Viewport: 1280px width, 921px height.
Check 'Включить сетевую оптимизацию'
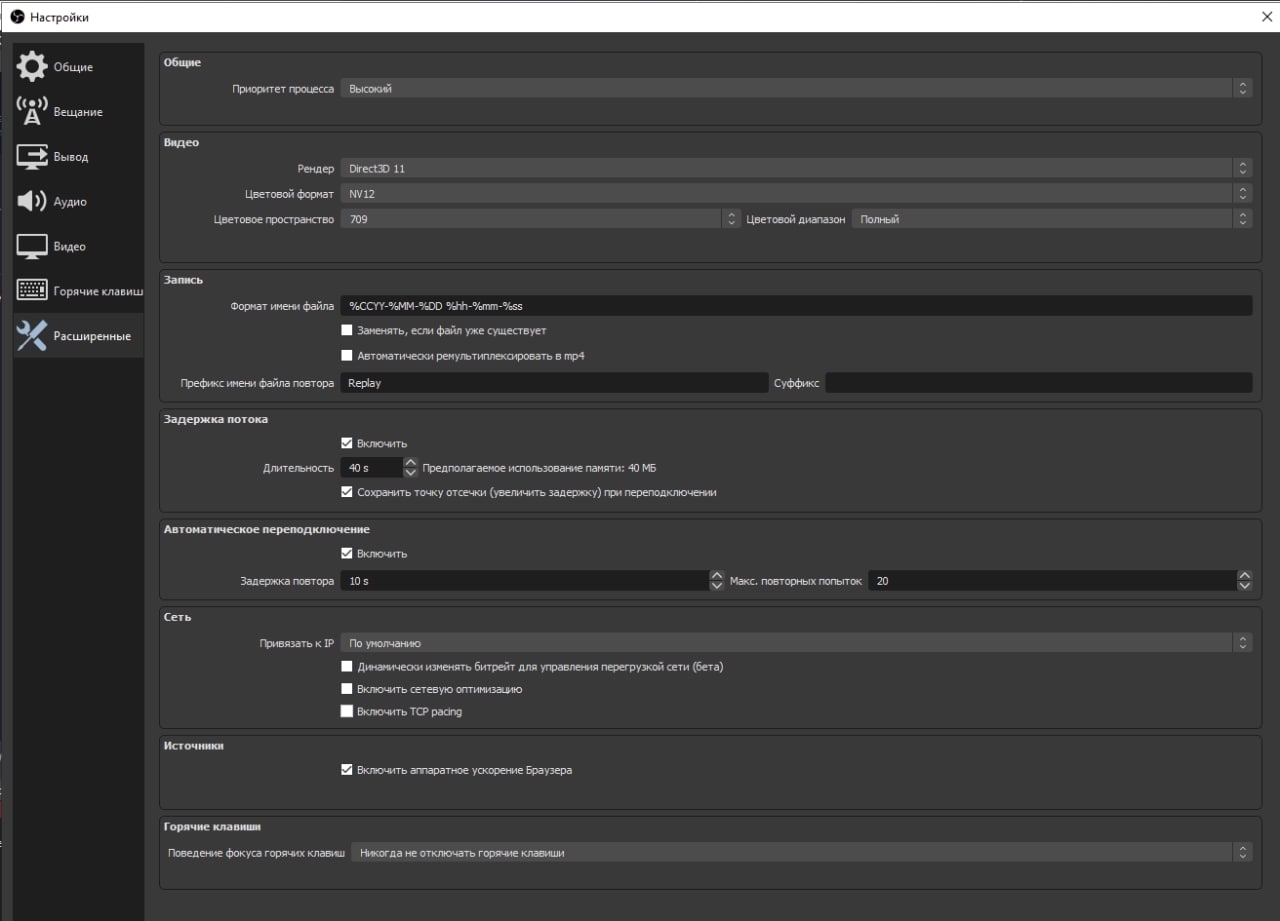coord(347,689)
